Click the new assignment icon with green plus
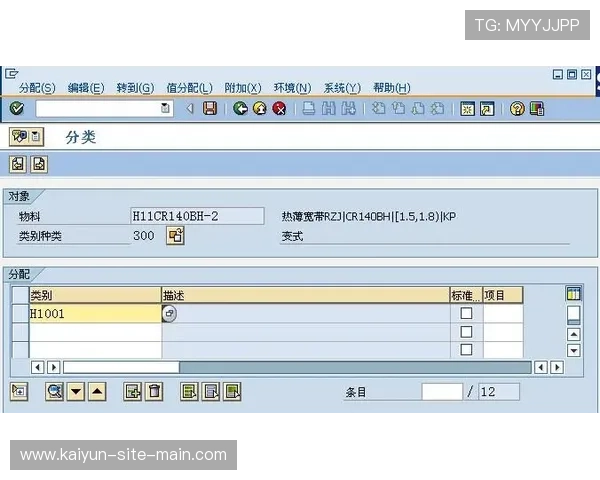 [133, 392]
